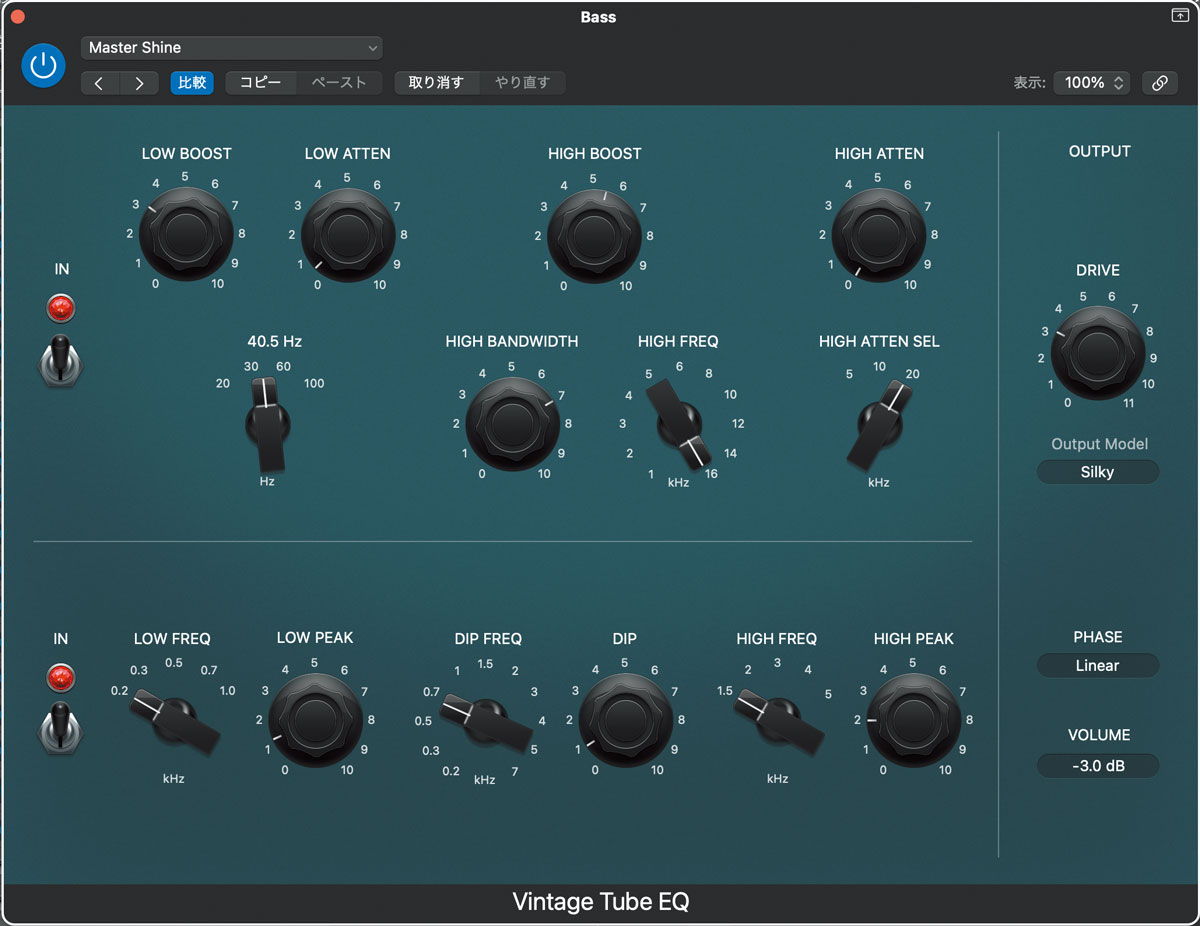Open the Master Shine preset dropdown

232,47
